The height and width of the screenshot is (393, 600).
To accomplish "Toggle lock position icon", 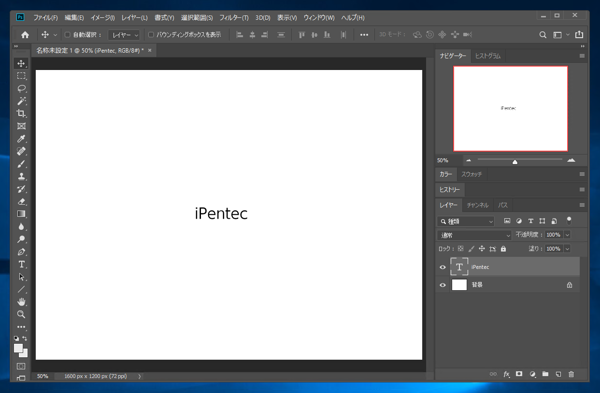I will click(x=482, y=249).
